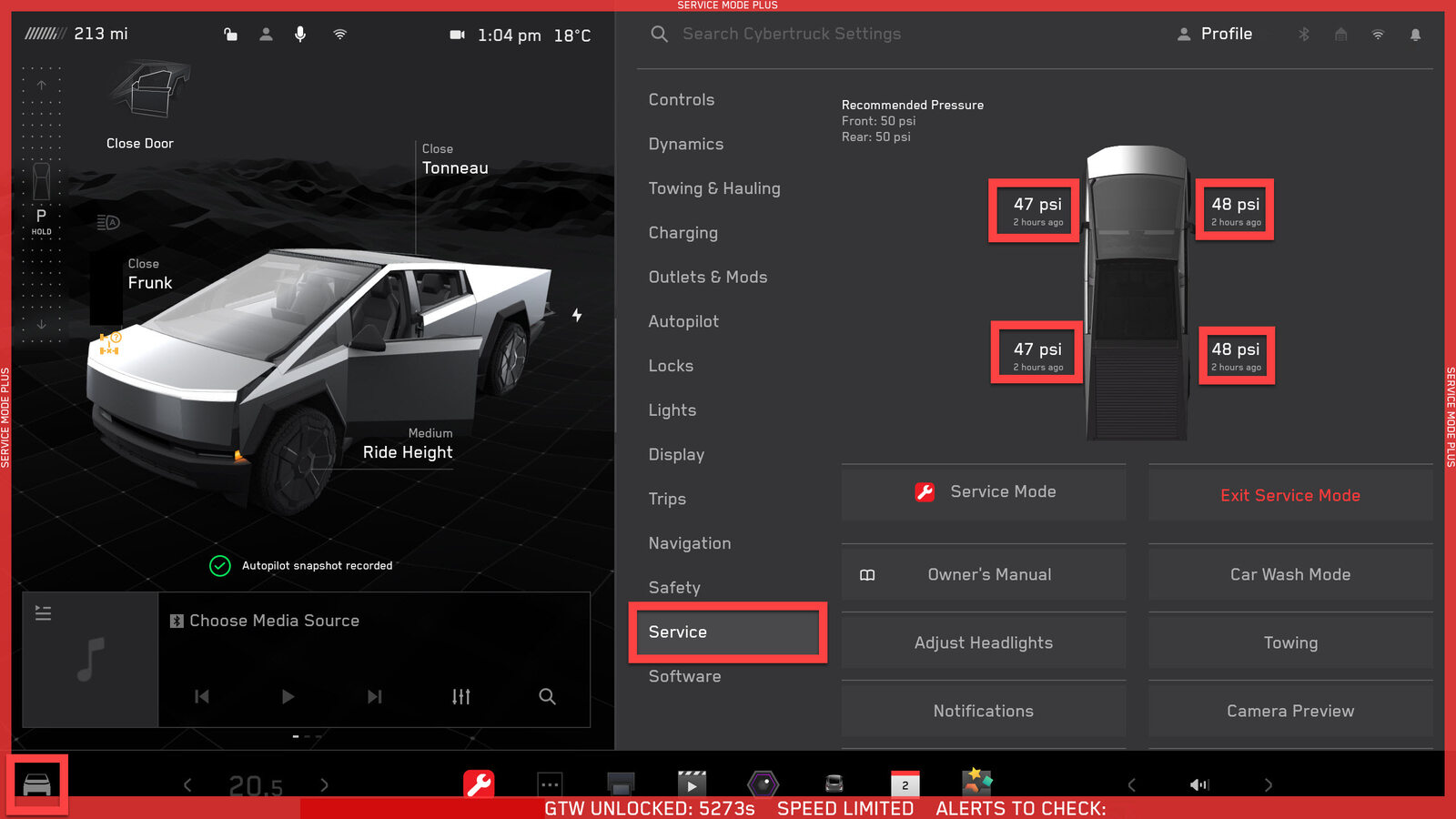The width and height of the screenshot is (1456, 819).
Task: Open Locks settings category
Action: (671, 366)
